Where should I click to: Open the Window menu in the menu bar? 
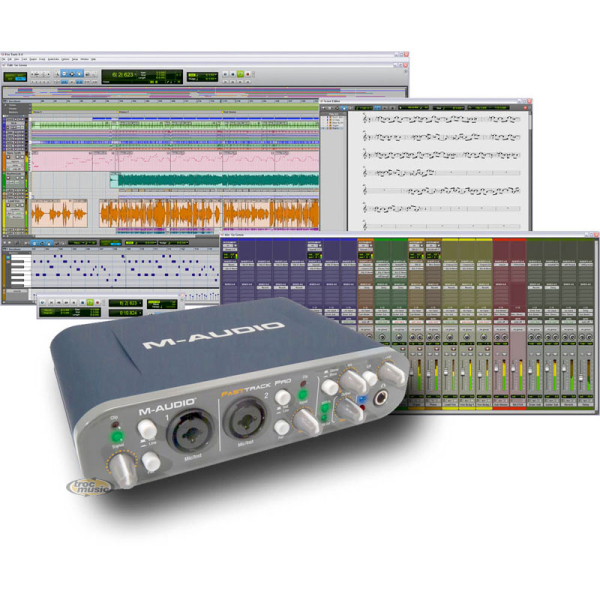point(85,59)
